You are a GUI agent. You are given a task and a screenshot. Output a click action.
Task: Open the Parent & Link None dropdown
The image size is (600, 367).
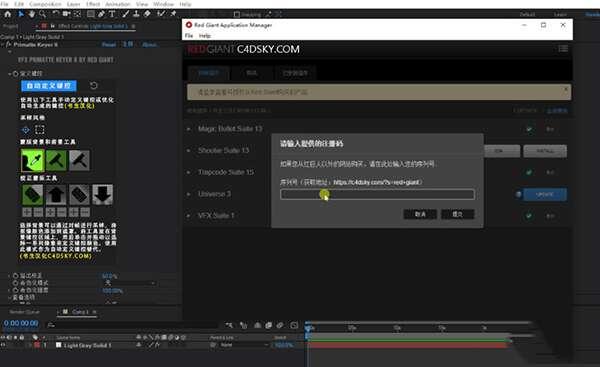tap(244, 345)
